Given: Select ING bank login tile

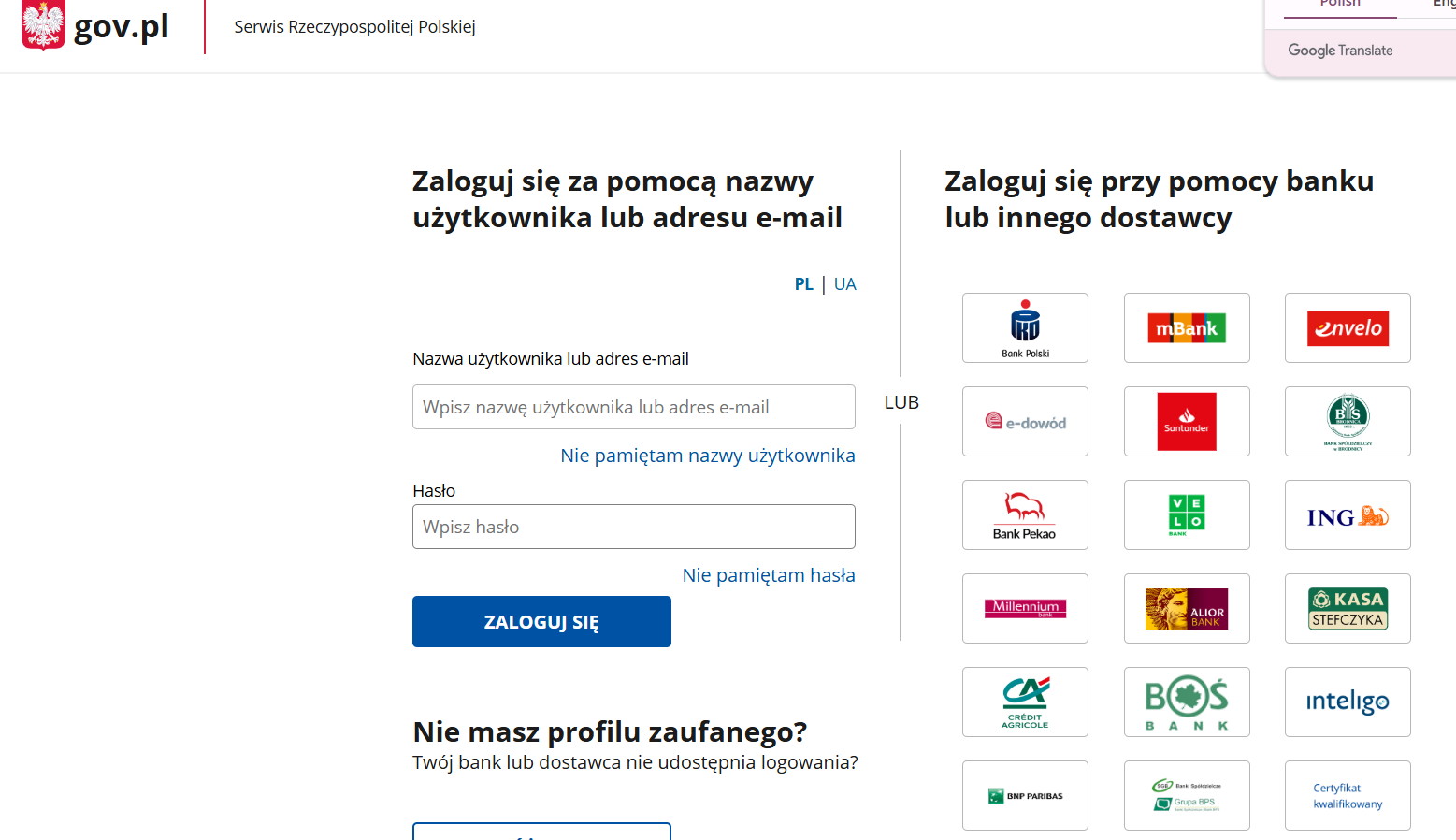Looking at the screenshot, I should (x=1348, y=514).
